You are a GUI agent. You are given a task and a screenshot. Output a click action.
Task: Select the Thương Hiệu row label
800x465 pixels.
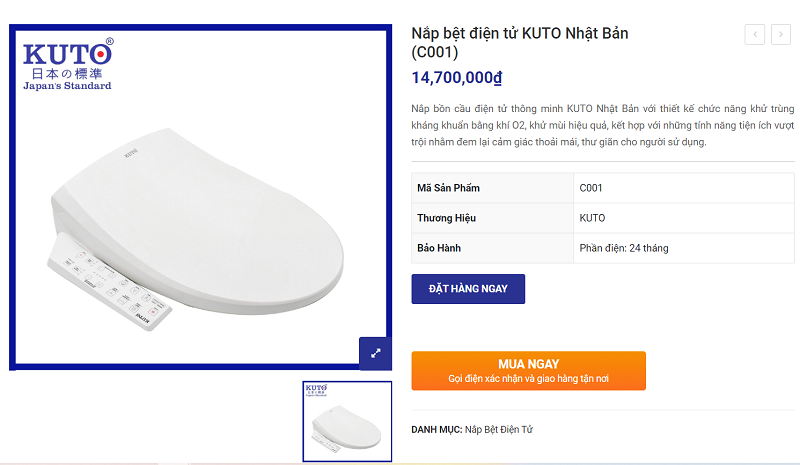click(446, 218)
